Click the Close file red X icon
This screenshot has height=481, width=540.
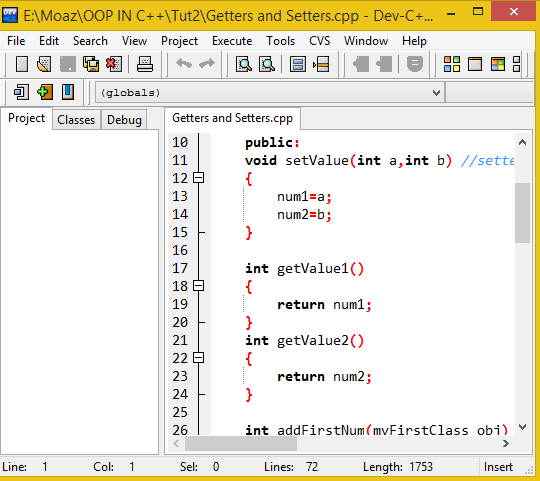(x=114, y=64)
